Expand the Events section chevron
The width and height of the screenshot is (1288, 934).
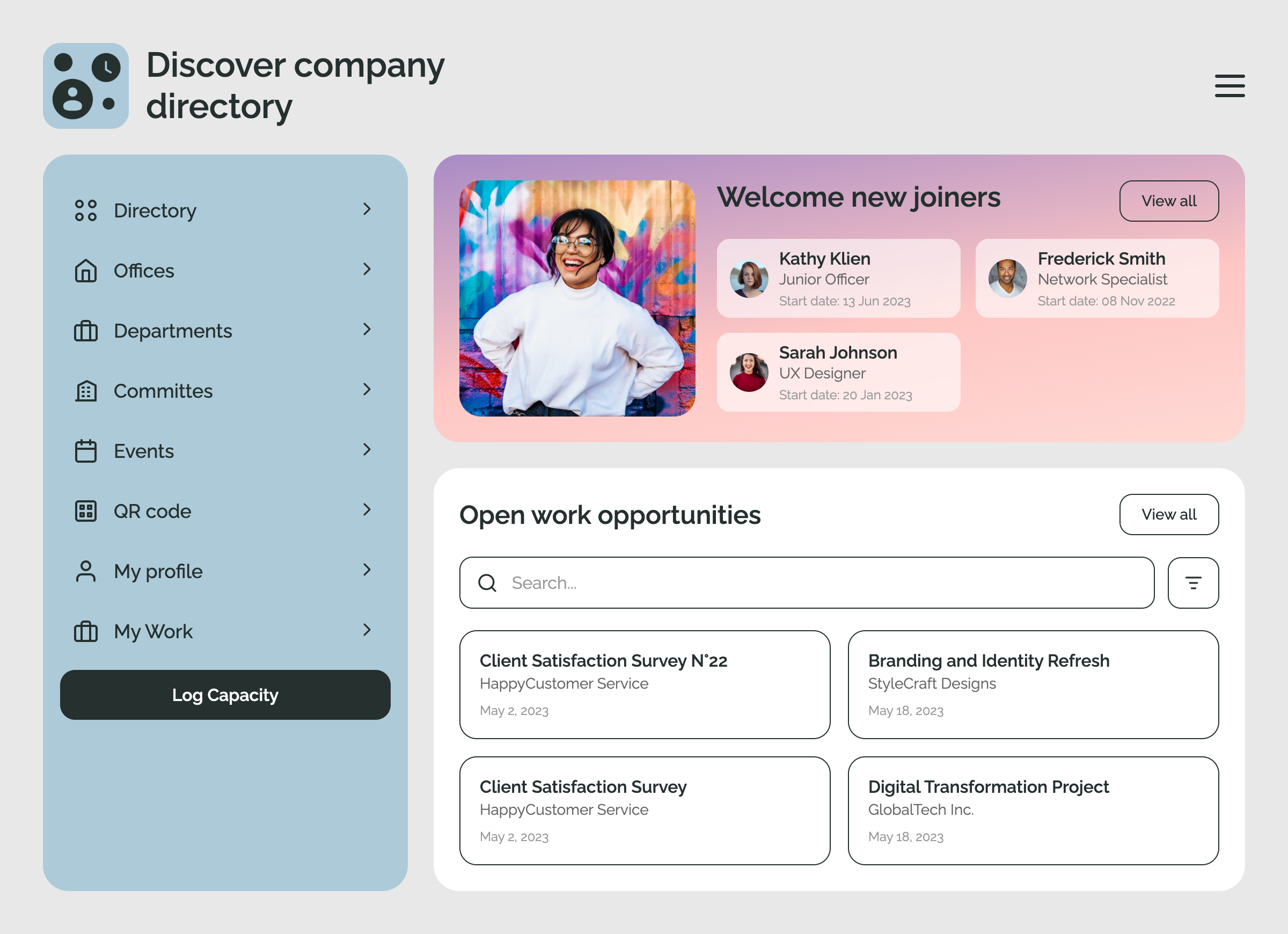[x=367, y=450]
